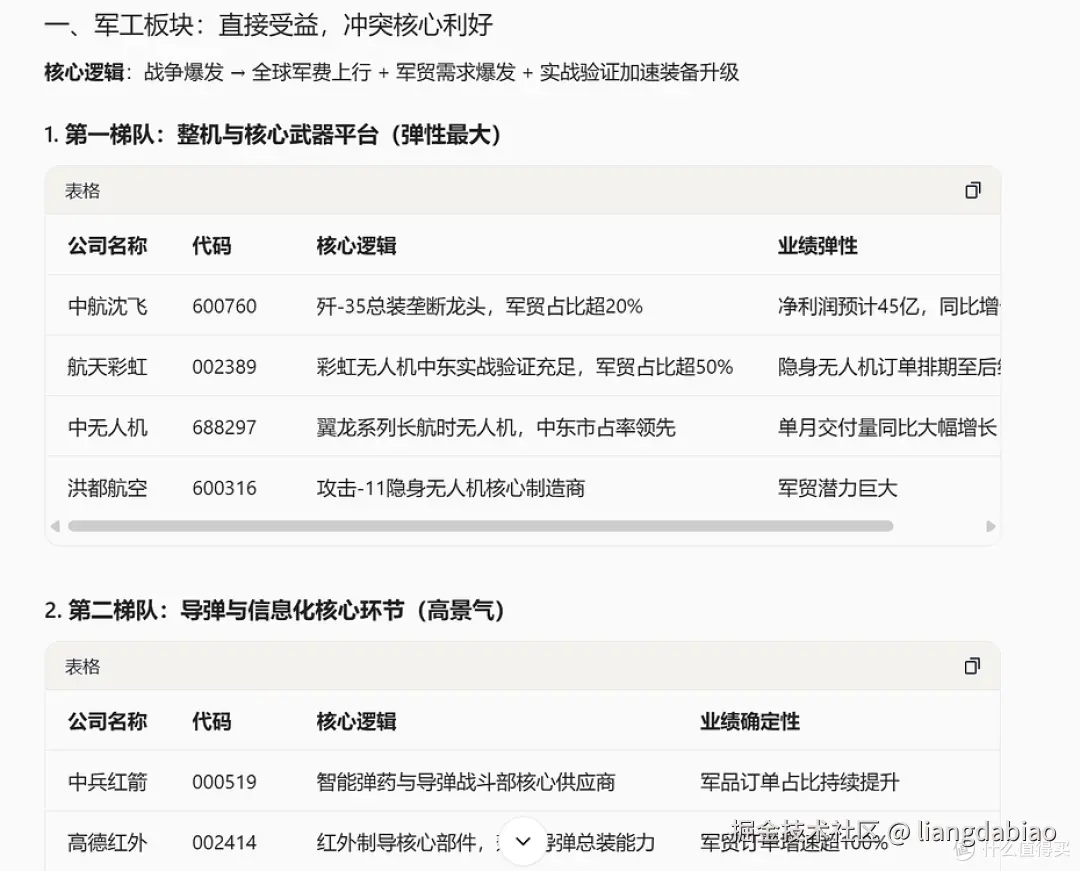The image size is (1080, 871).
Task: Select the 洪都航空 company name cell
Action: 107,488
